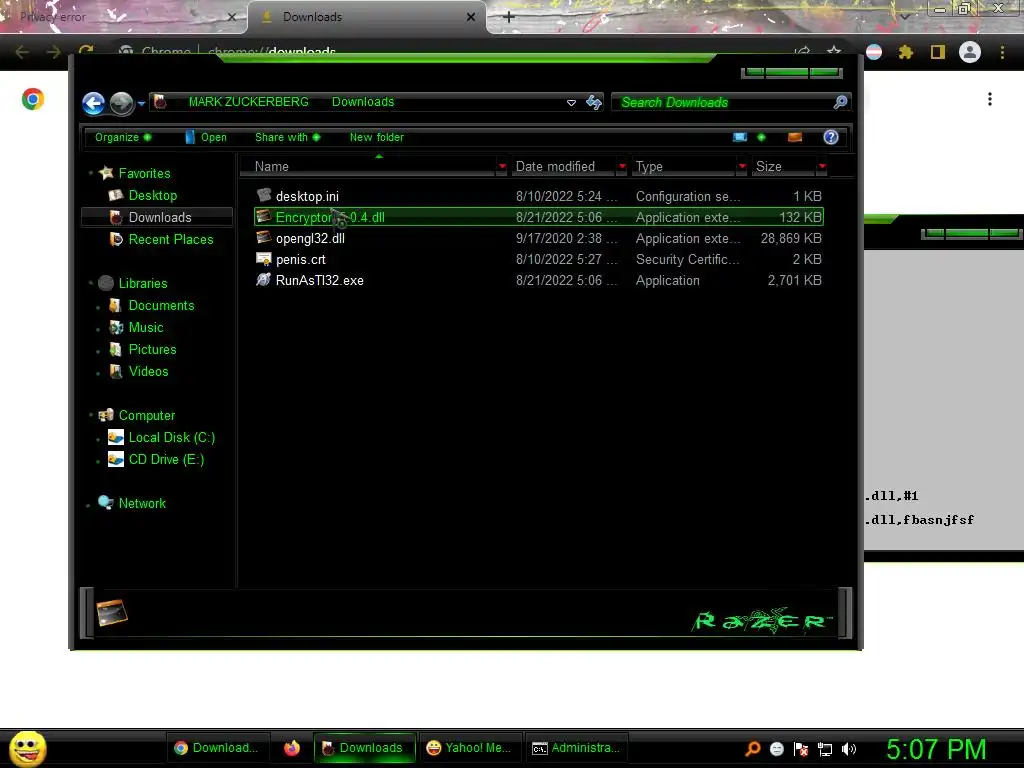1024x768 pixels.
Task: Sort by the Date modified column header
Action: point(563,167)
